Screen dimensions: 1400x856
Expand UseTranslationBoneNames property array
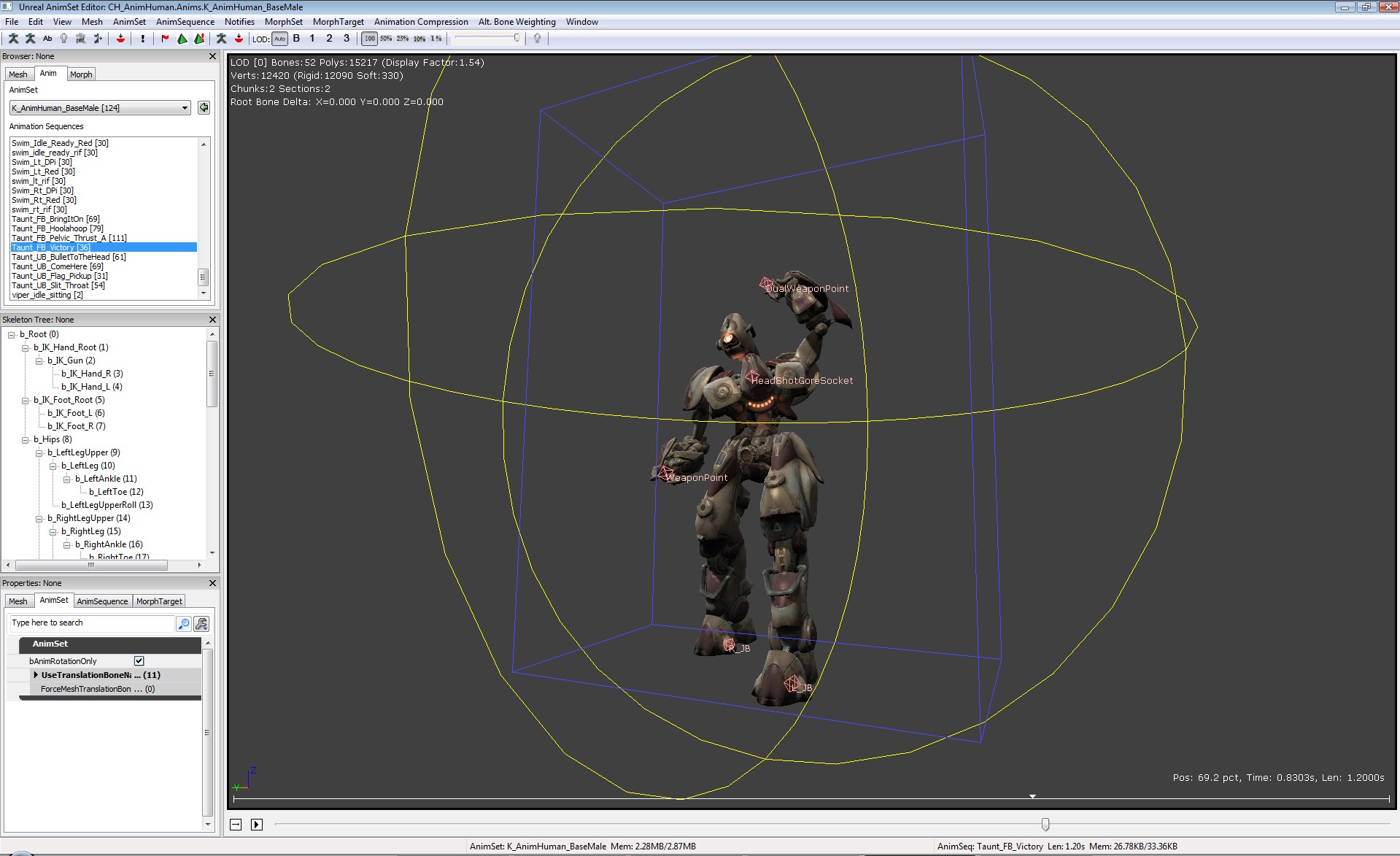[36, 675]
